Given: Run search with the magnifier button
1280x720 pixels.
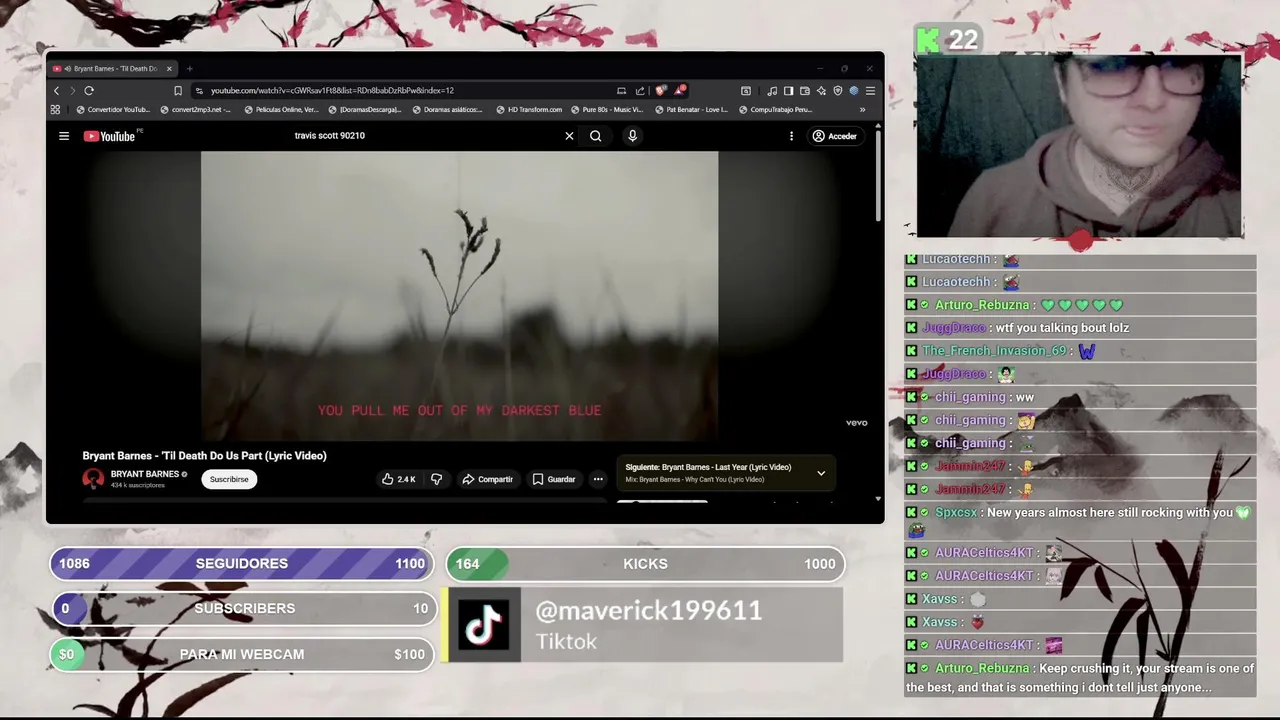Looking at the screenshot, I should [x=595, y=136].
